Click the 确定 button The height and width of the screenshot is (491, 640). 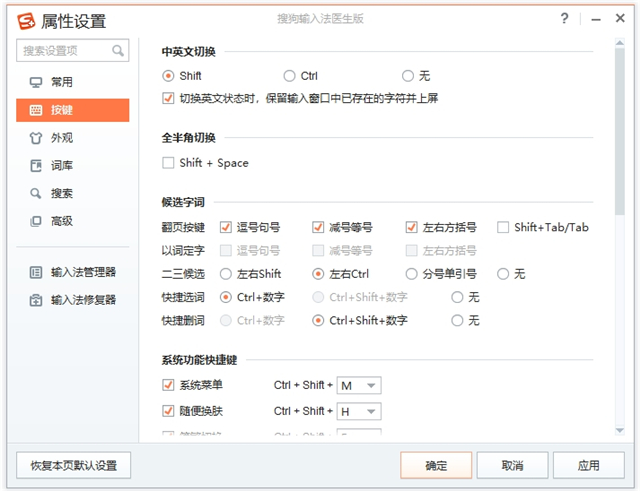[436, 465]
